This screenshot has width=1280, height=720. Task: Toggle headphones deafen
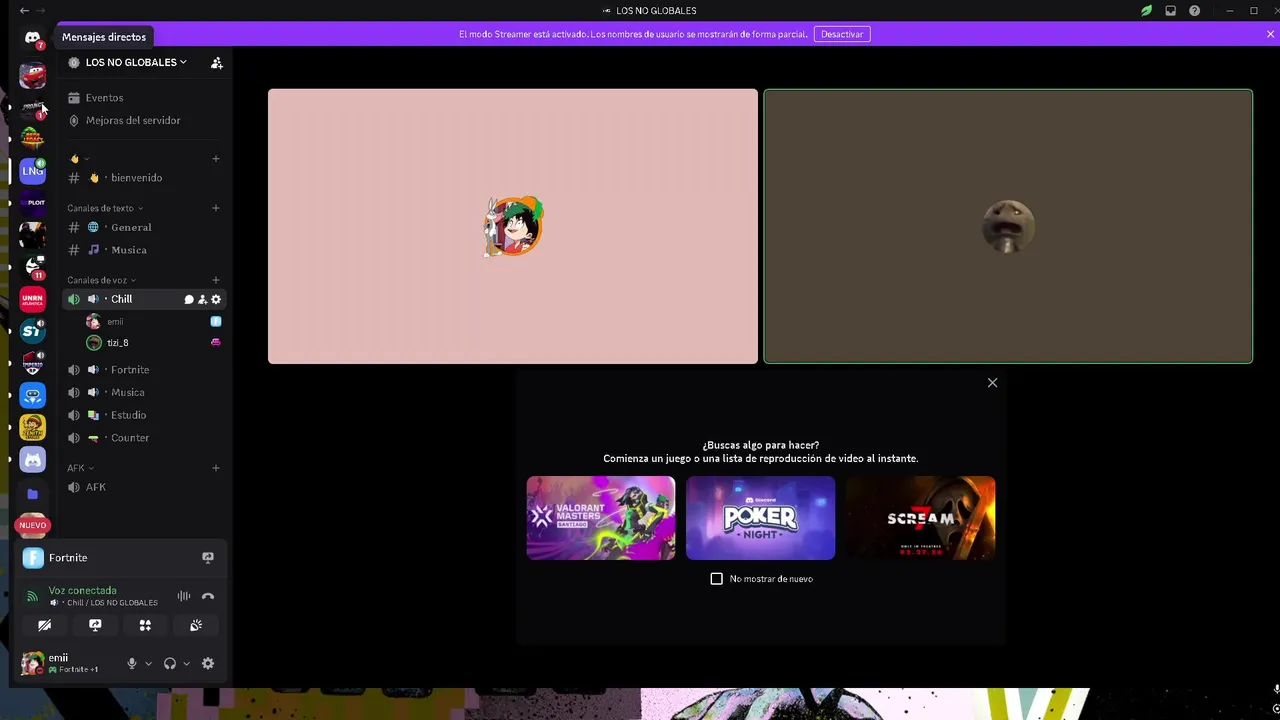[x=170, y=664]
